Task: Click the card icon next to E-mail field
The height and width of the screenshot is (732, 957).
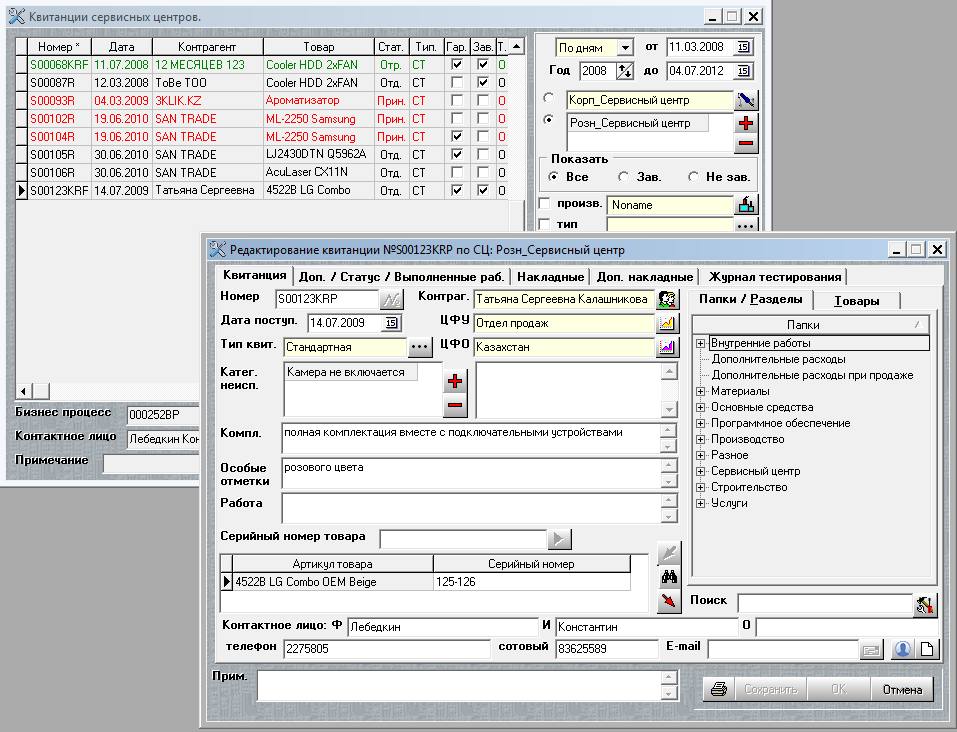Action: pyautogui.click(x=871, y=650)
